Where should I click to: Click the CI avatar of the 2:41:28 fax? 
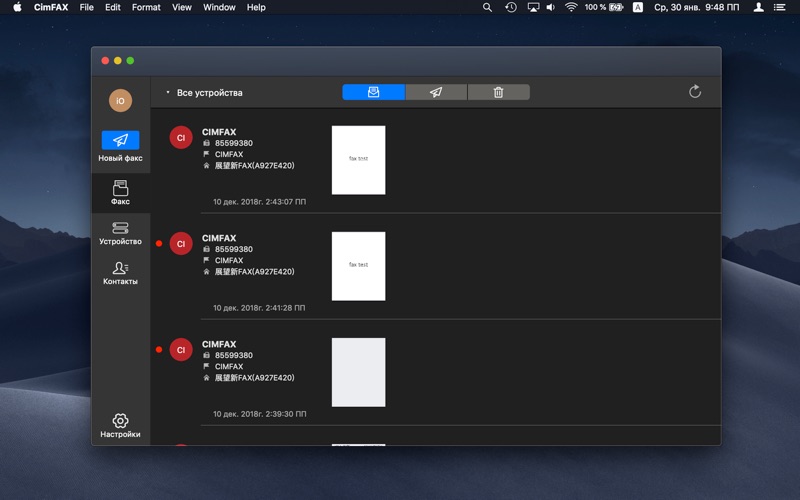(x=181, y=244)
